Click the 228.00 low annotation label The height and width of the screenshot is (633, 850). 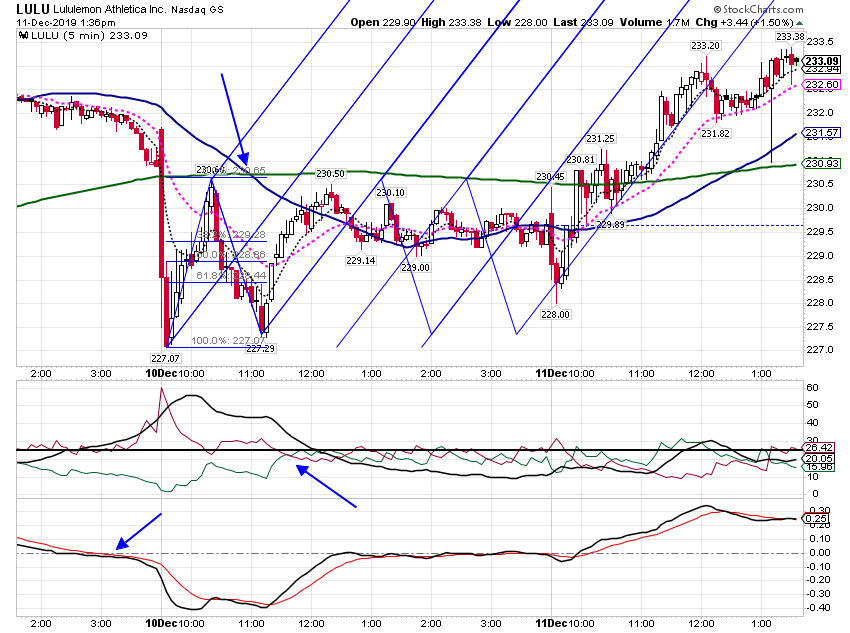(556, 314)
